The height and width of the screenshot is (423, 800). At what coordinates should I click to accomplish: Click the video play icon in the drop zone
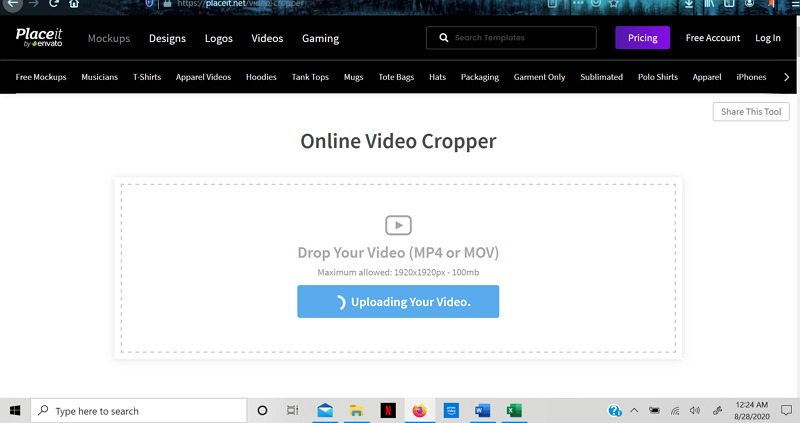tap(398, 225)
